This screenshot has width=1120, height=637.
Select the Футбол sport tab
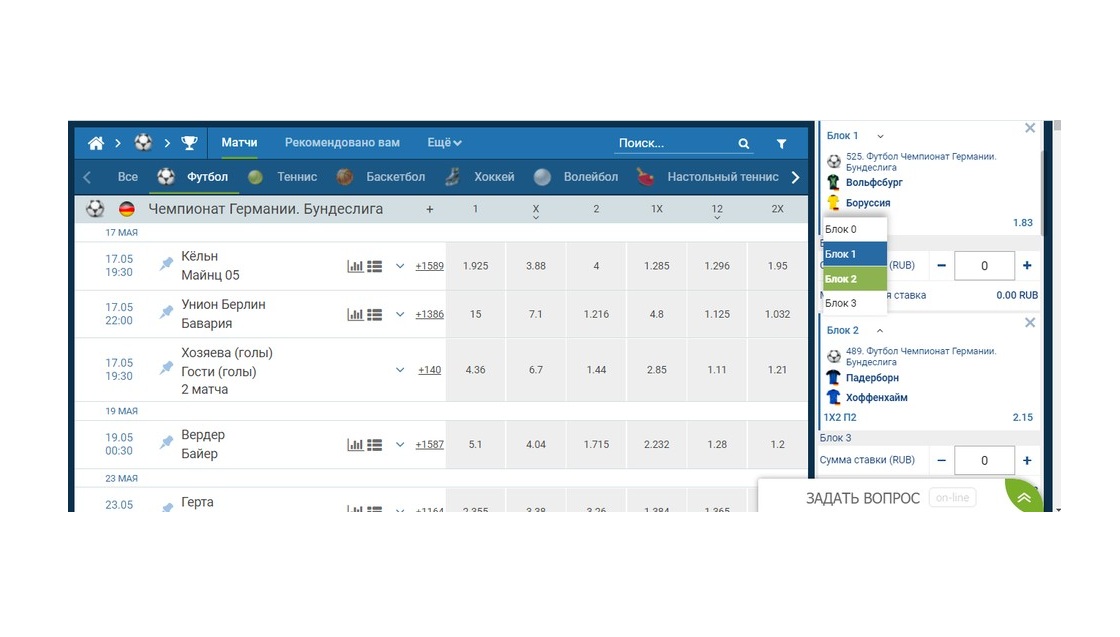[x=207, y=177]
